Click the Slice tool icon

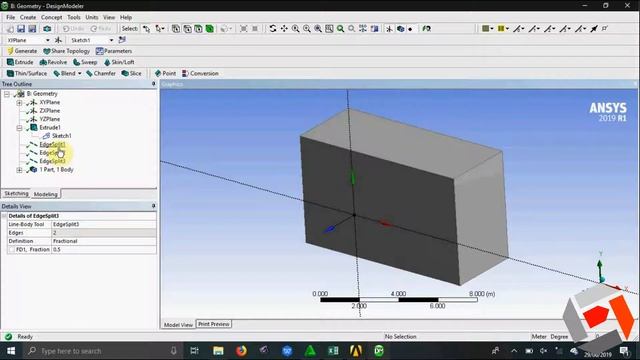pyautogui.click(x=125, y=73)
